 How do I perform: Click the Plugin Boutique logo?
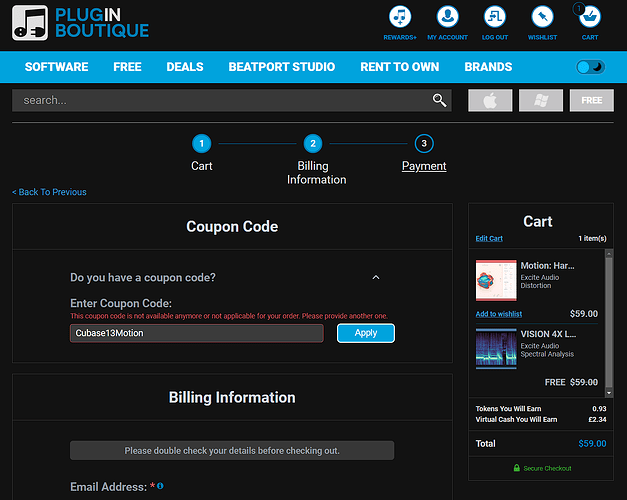click(80, 23)
